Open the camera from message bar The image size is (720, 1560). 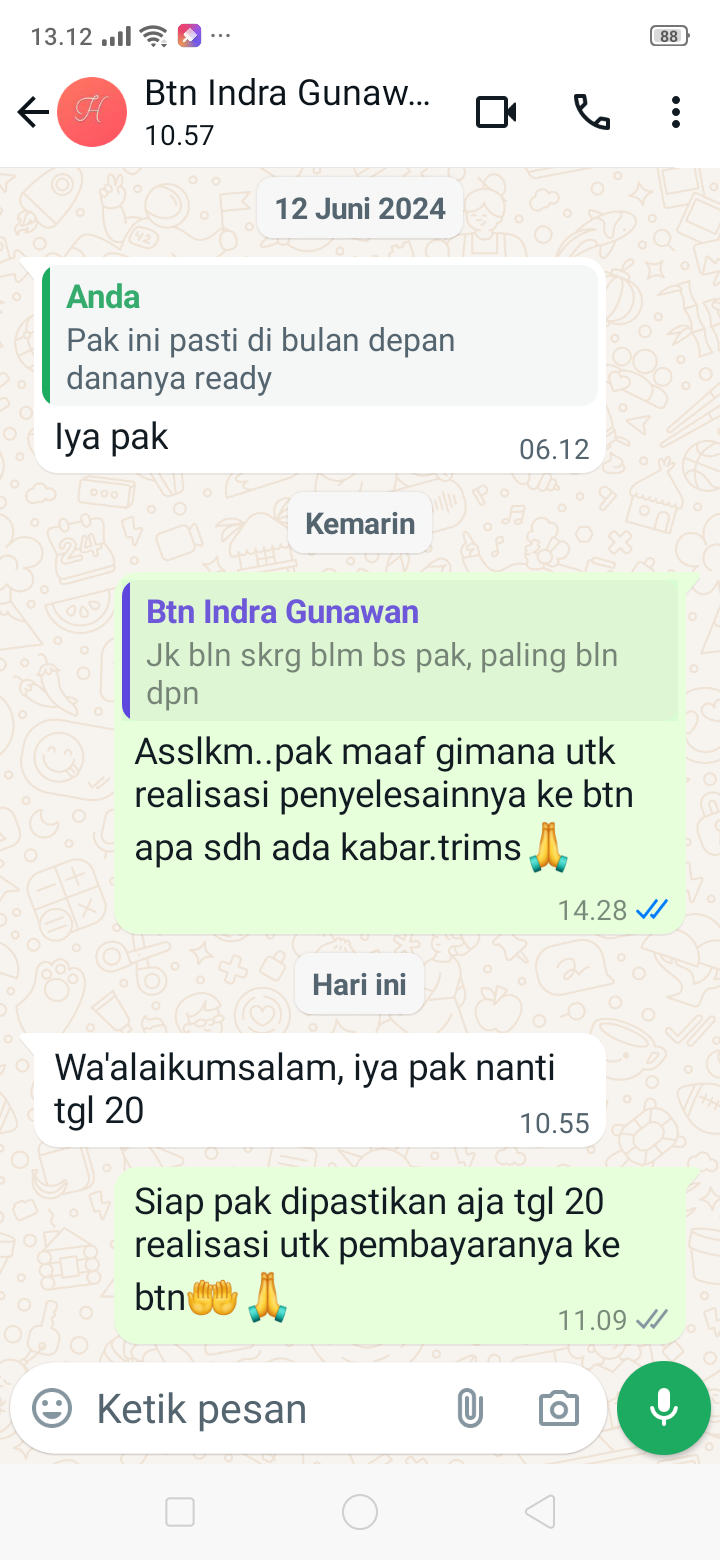[558, 1409]
